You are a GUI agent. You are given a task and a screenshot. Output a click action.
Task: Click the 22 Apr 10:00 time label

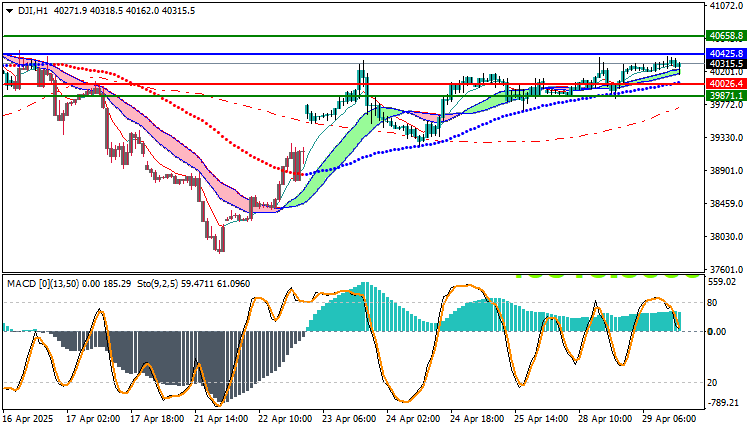tap(285, 419)
